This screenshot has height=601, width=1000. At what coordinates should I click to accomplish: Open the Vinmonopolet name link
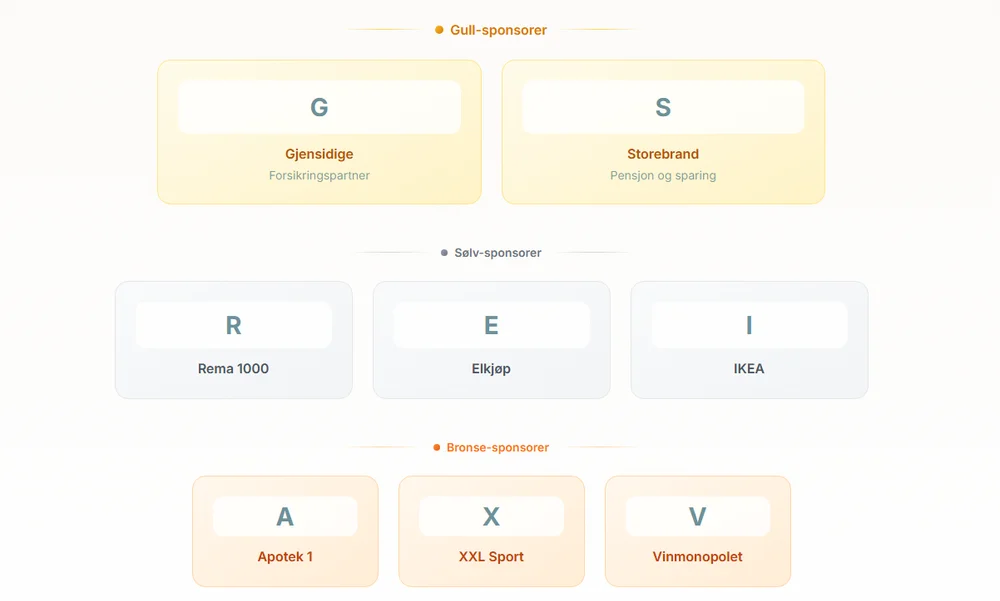[697, 556]
